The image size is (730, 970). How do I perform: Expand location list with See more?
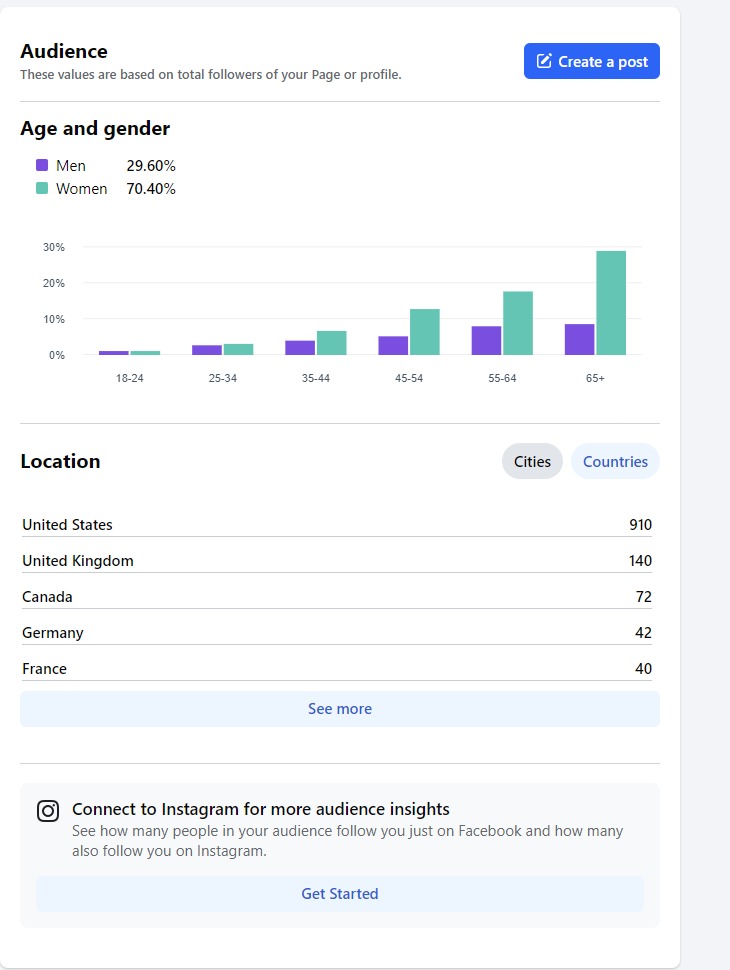click(x=340, y=709)
